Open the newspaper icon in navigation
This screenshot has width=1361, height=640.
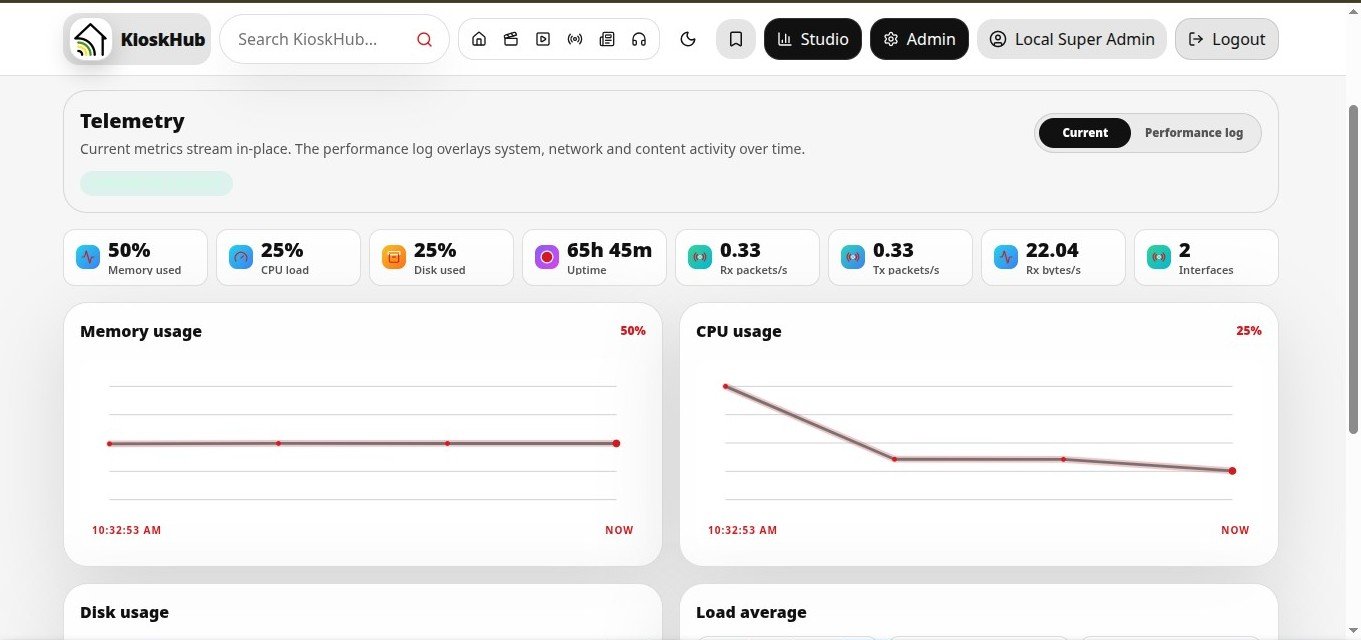coord(607,39)
